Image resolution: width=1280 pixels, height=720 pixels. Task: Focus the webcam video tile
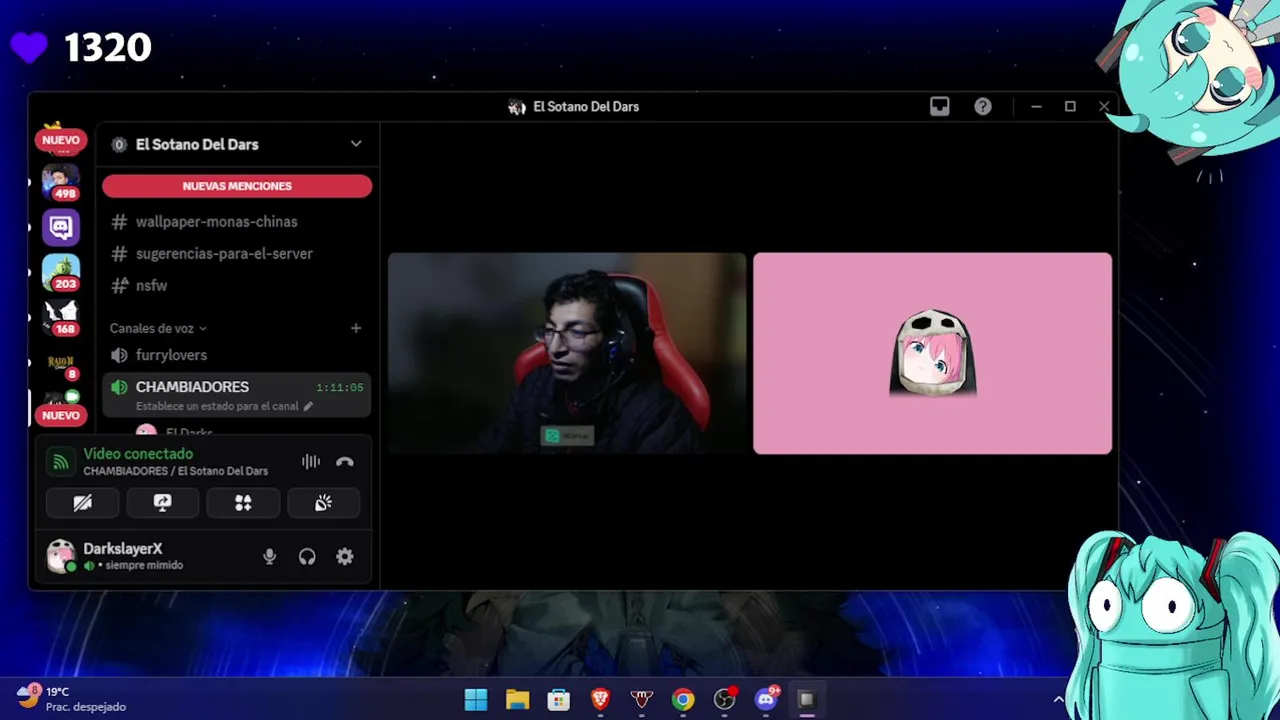click(x=567, y=353)
